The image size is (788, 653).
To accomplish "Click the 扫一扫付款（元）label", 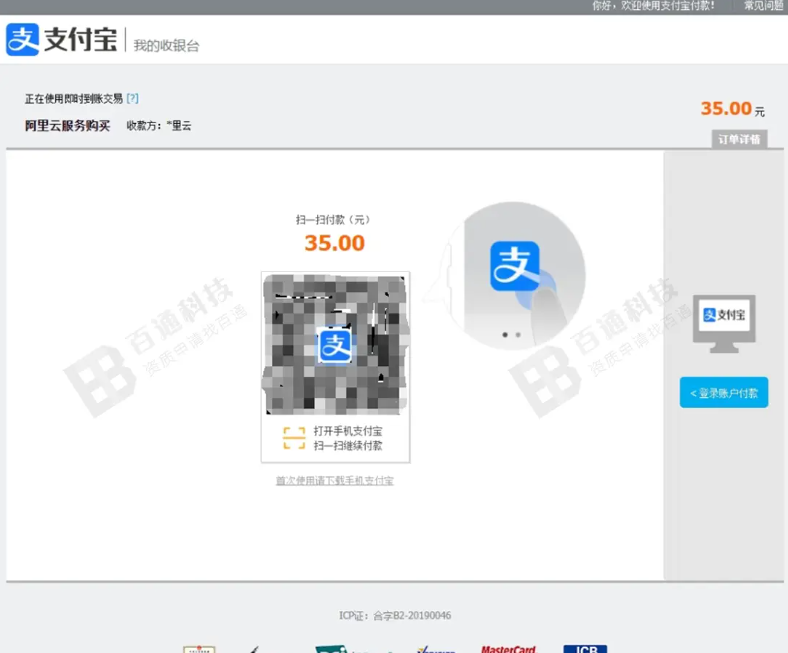I will point(333,220).
